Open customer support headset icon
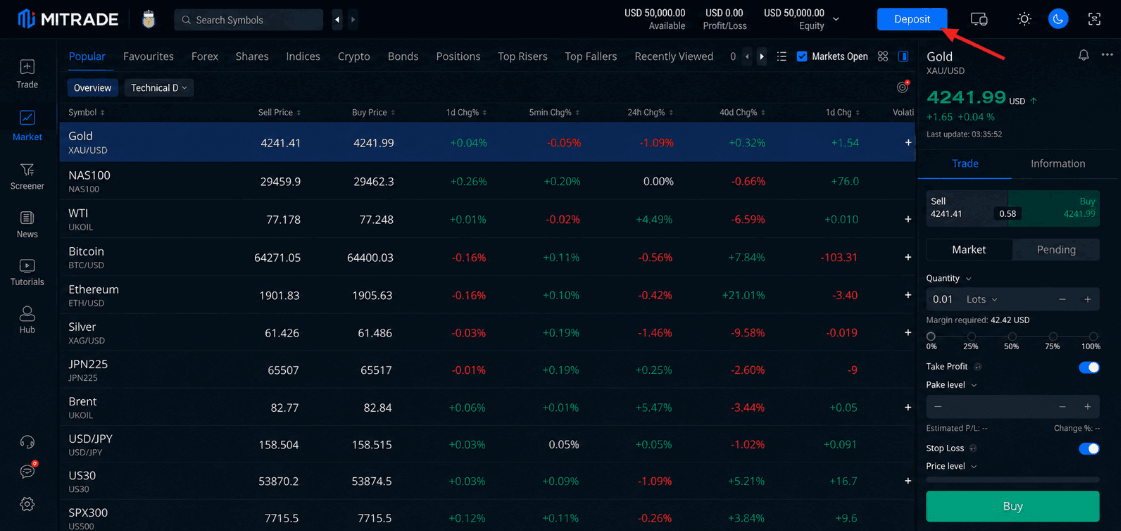The image size is (1121, 531). pyautogui.click(x=27, y=442)
